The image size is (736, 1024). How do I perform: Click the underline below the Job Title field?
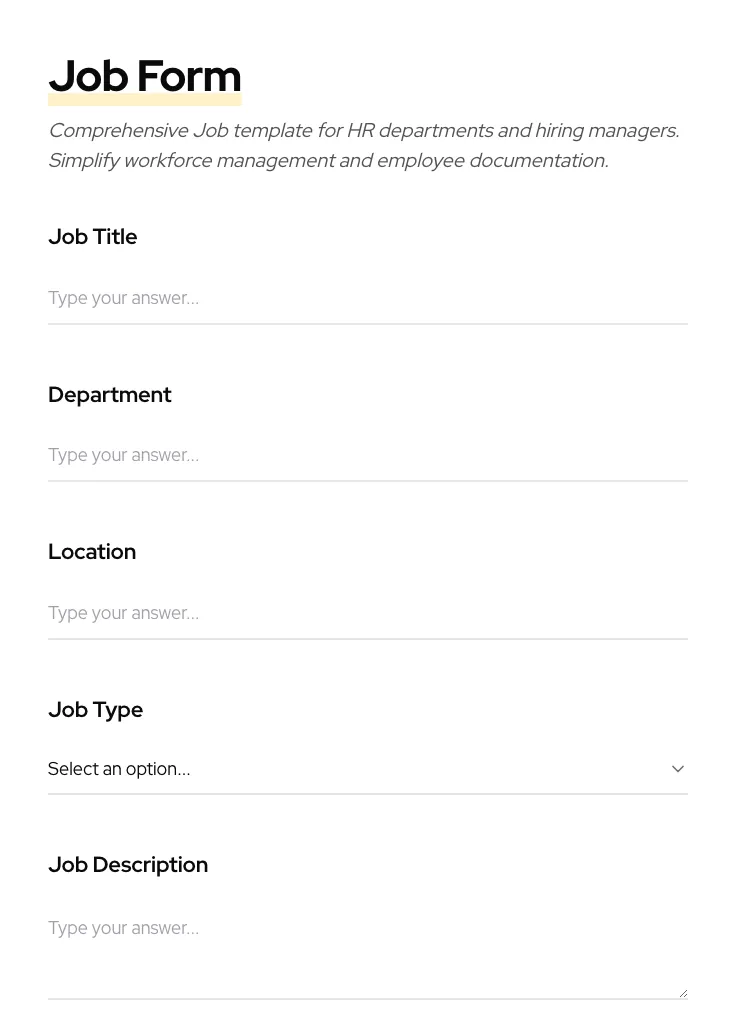coord(368,323)
